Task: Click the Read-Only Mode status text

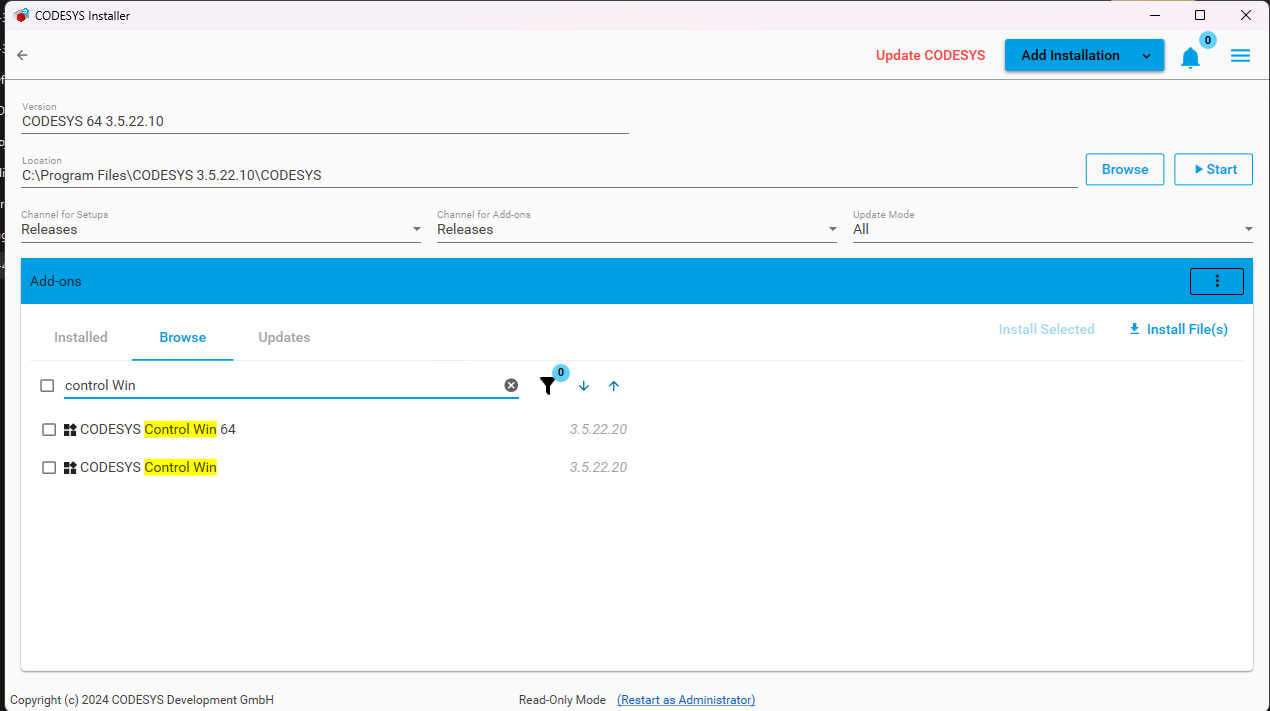Action: (562, 700)
